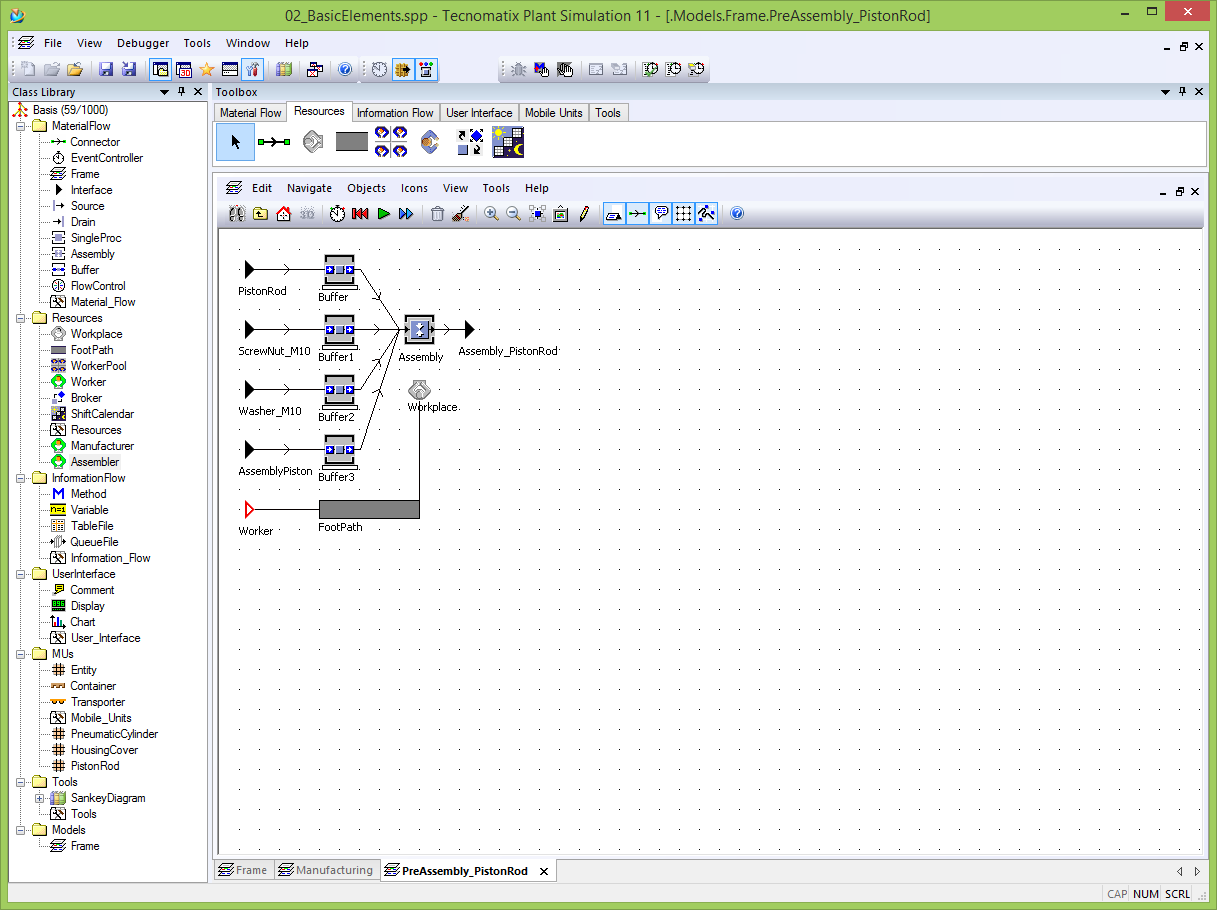Switch to the Frame tab at bottom
The height and width of the screenshot is (910, 1217).
coord(243,871)
